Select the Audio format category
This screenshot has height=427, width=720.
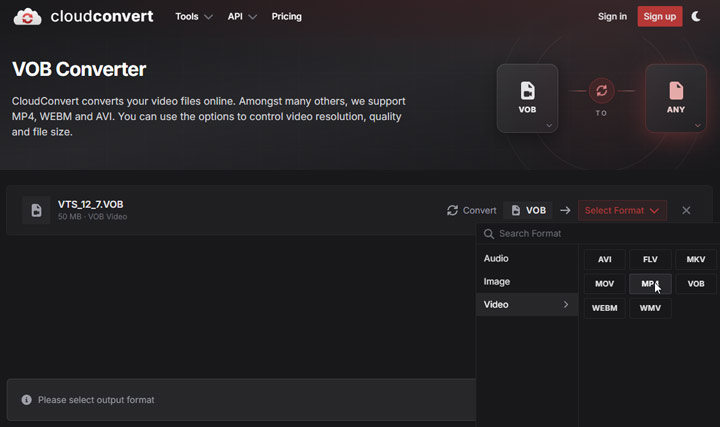(x=527, y=258)
